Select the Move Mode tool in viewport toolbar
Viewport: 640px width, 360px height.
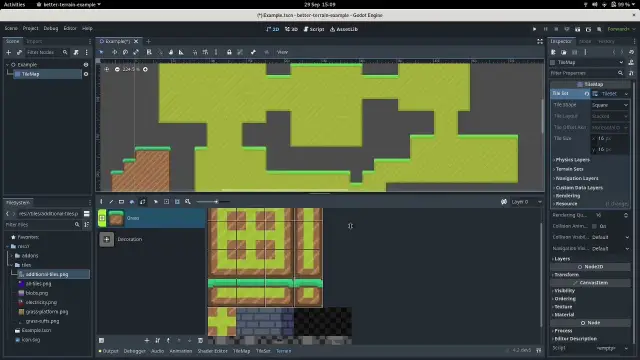[114, 52]
